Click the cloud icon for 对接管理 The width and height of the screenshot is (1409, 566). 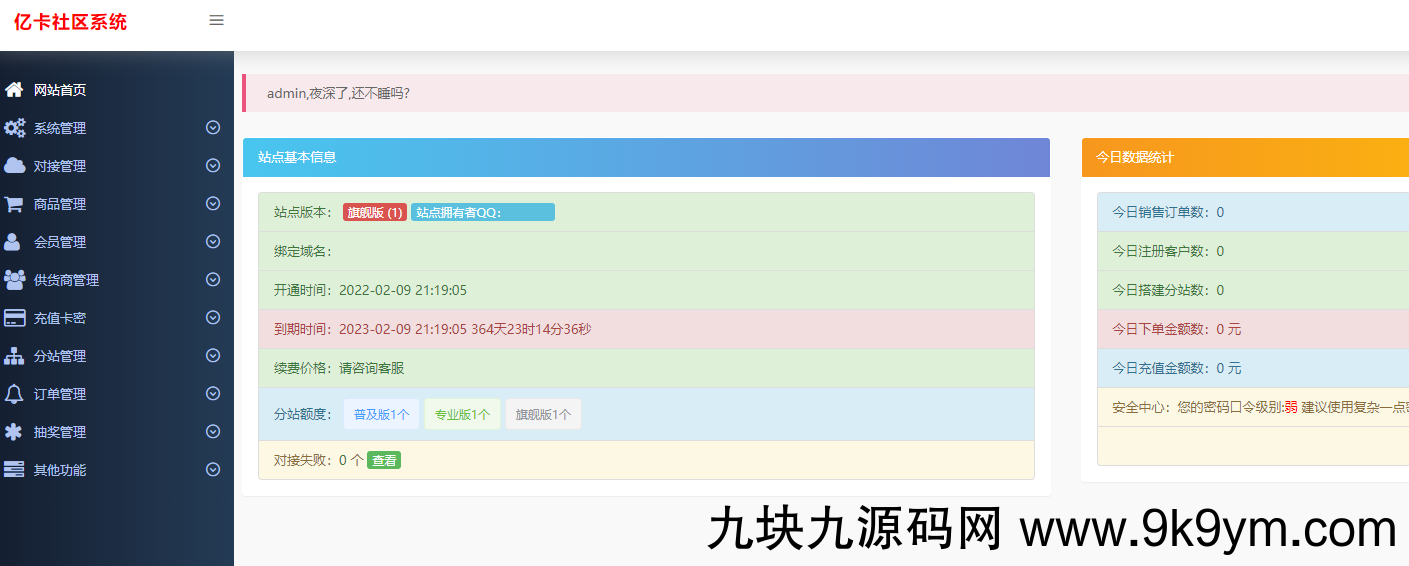tap(15, 166)
